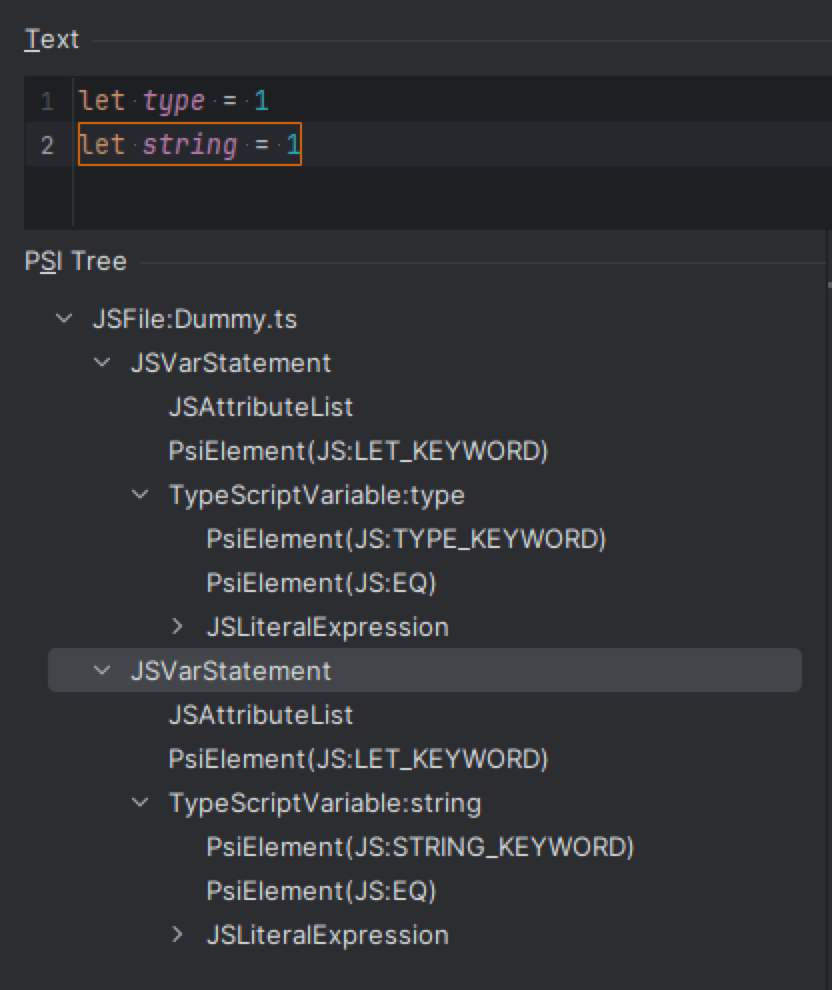
Task: Collapse the TypeScriptVariable:type node
Action: (139, 495)
